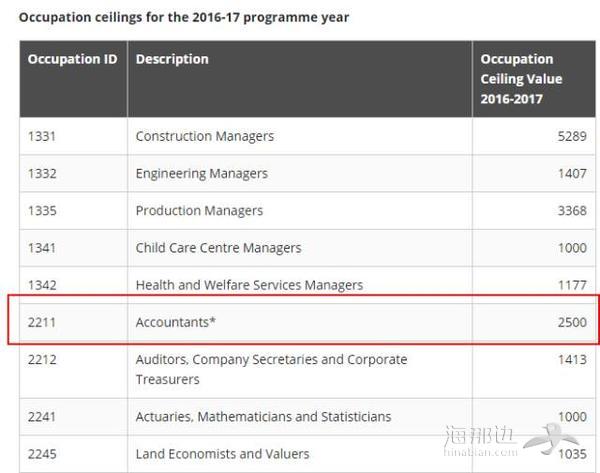Screen dimensions: 600x473
Task: Click the bird logo watermark icon
Action: point(551,439)
